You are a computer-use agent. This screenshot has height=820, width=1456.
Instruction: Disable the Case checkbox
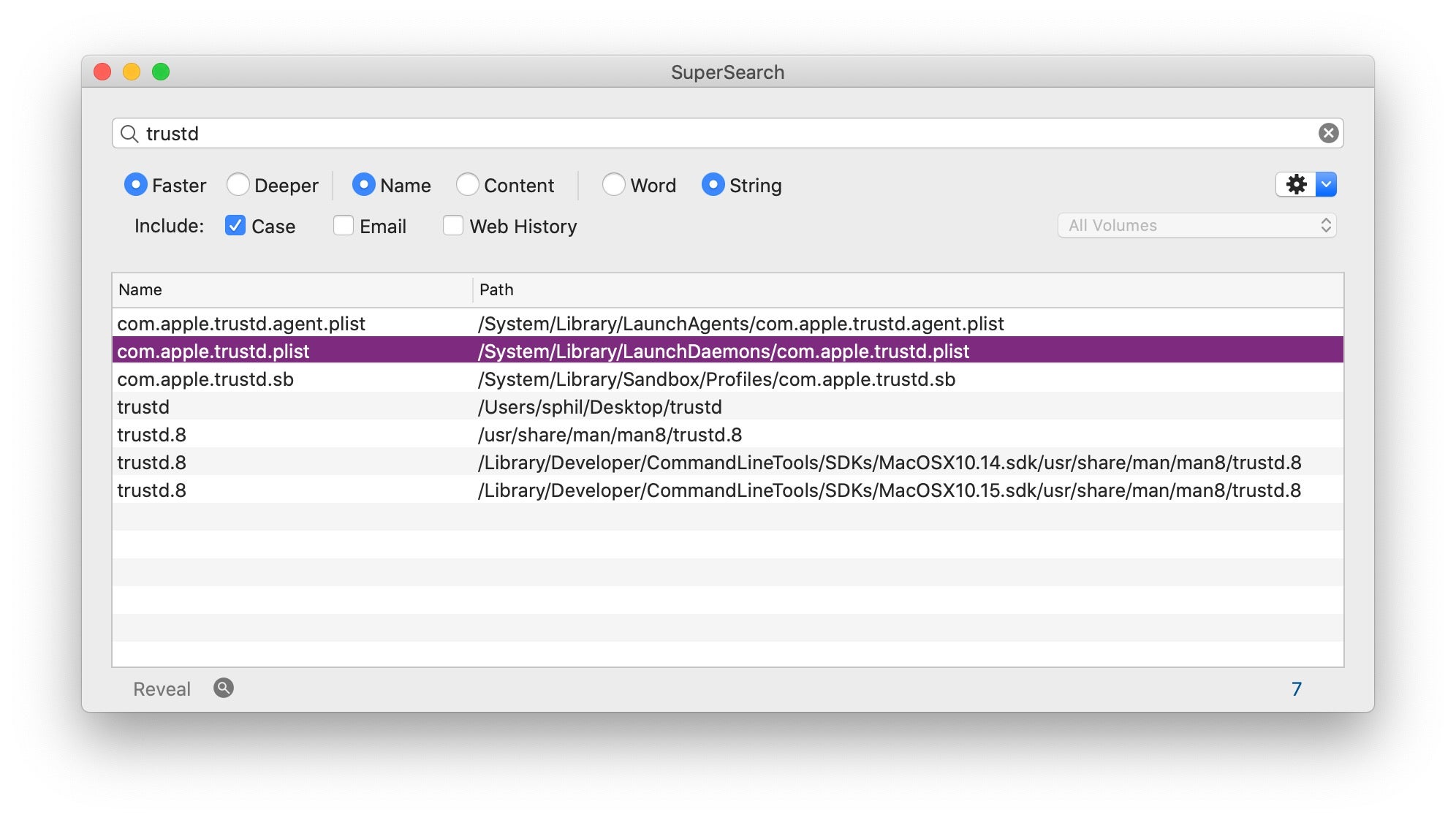[x=235, y=226]
